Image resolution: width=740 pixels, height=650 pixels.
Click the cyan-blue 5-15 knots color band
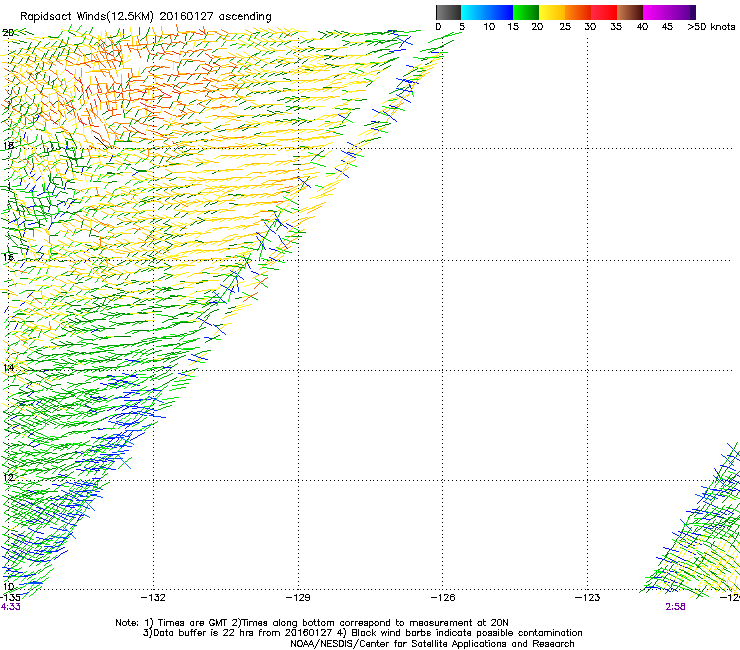click(x=487, y=12)
